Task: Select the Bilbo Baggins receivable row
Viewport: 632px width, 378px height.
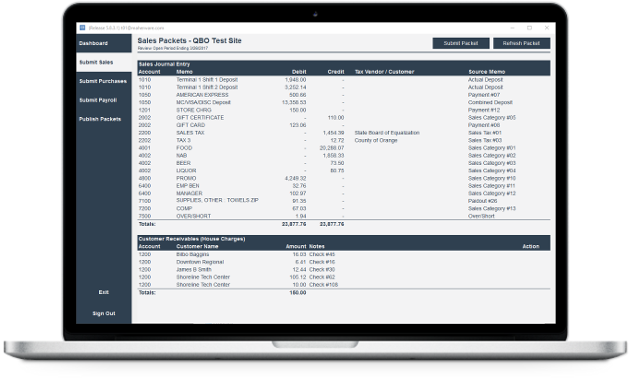Action: pos(343,254)
